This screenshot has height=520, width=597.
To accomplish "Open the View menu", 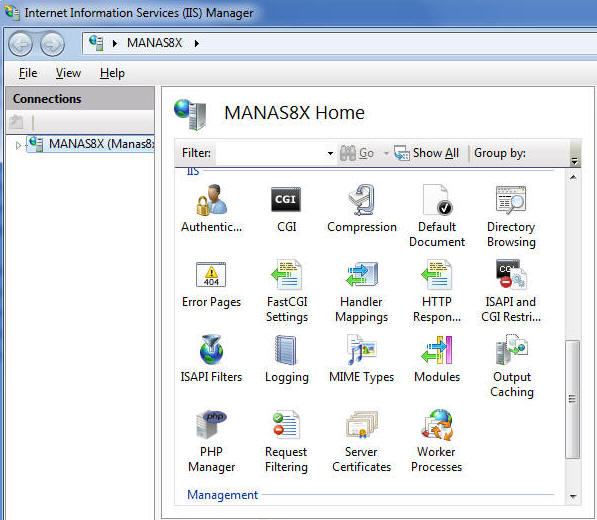I will coord(68,73).
